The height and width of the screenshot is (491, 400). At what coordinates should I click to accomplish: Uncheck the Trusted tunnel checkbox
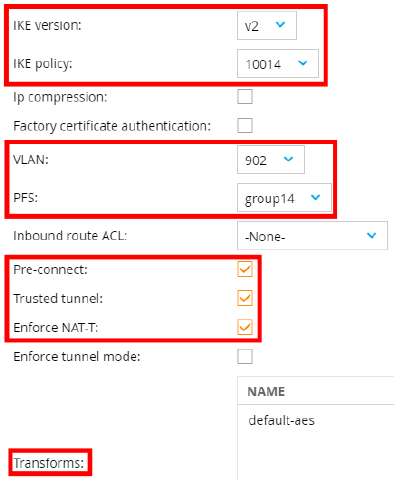coord(245,298)
